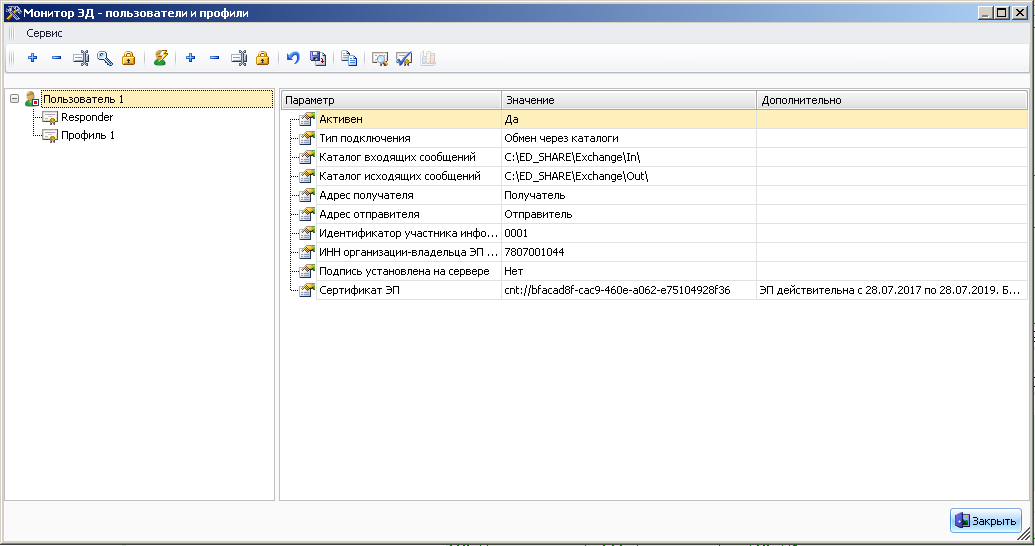Click the user with lightning bolt icon
The width and height of the screenshot is (1035, 546).
(x=160, y=58)
